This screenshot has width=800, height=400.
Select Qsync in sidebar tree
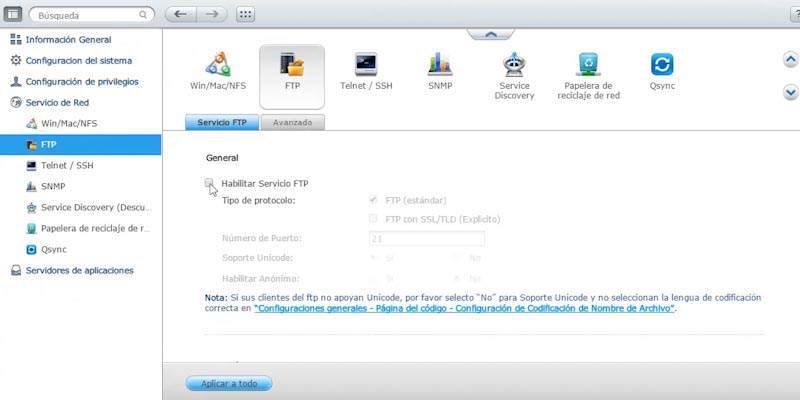(54, 249)
